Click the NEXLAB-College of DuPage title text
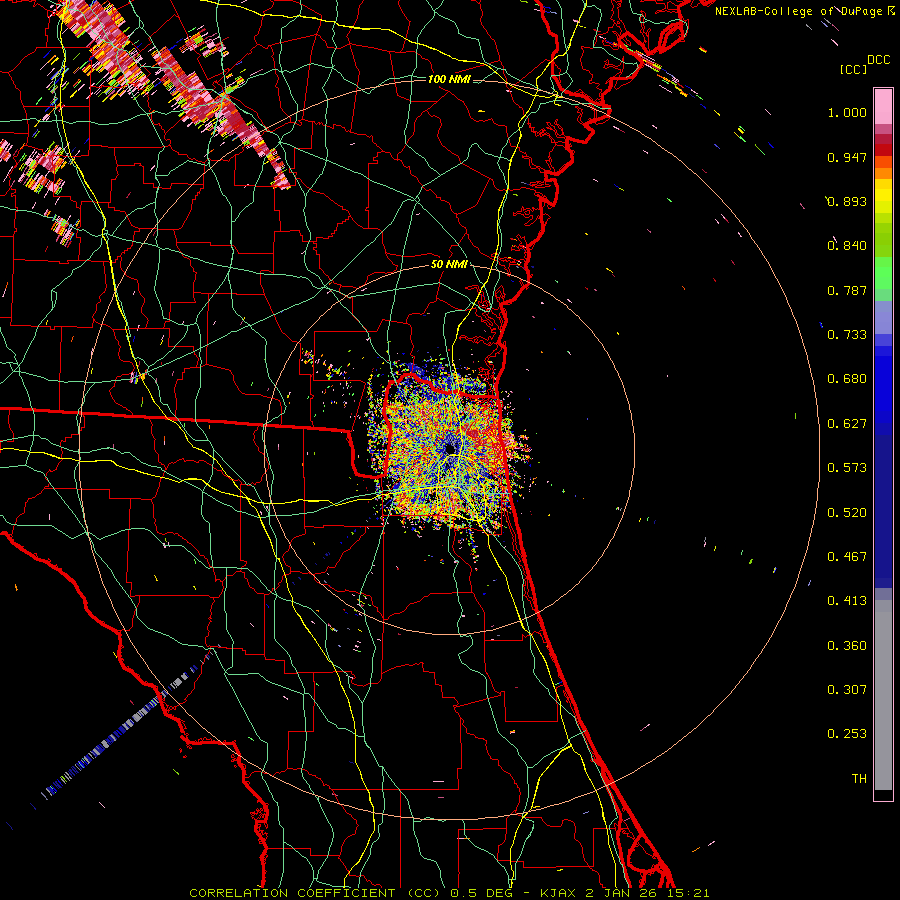The height and width of the screenshot is (900, 900). point(799,11)
